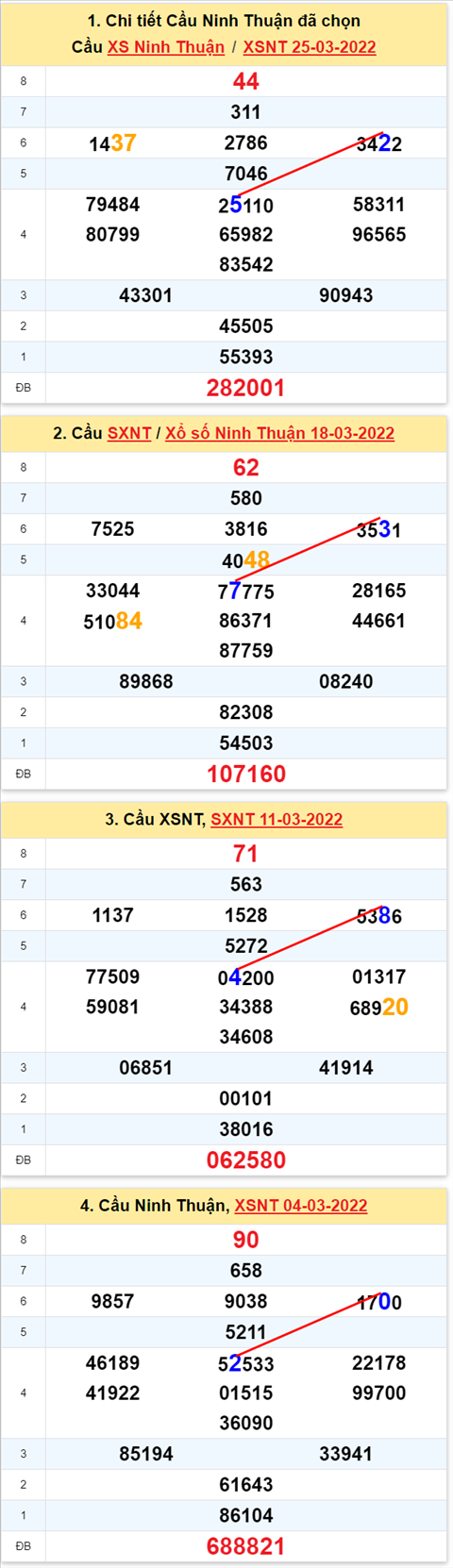Click number 25110 with blue digit
Screen dimensions: 453x1568
(x=245, y=205)
